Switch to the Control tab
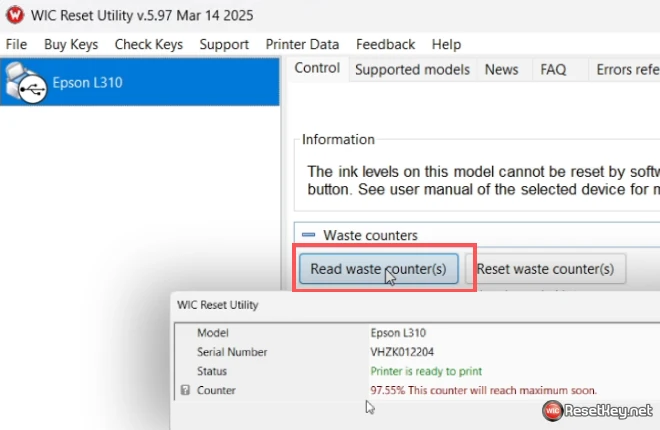This screenshot has width=660, height=430. click(x=317, y=68)
